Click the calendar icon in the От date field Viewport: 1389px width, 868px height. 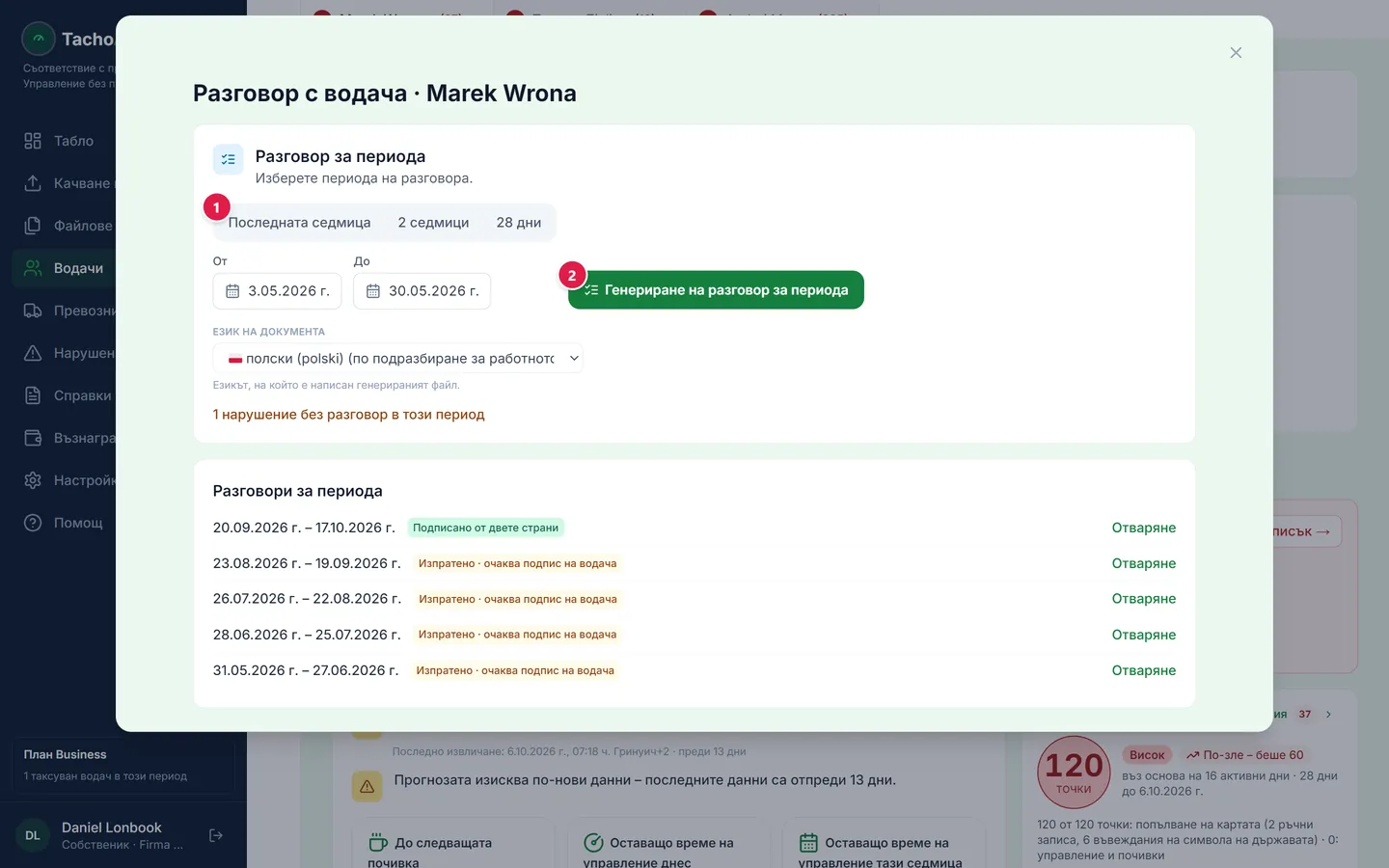(232, 291)
